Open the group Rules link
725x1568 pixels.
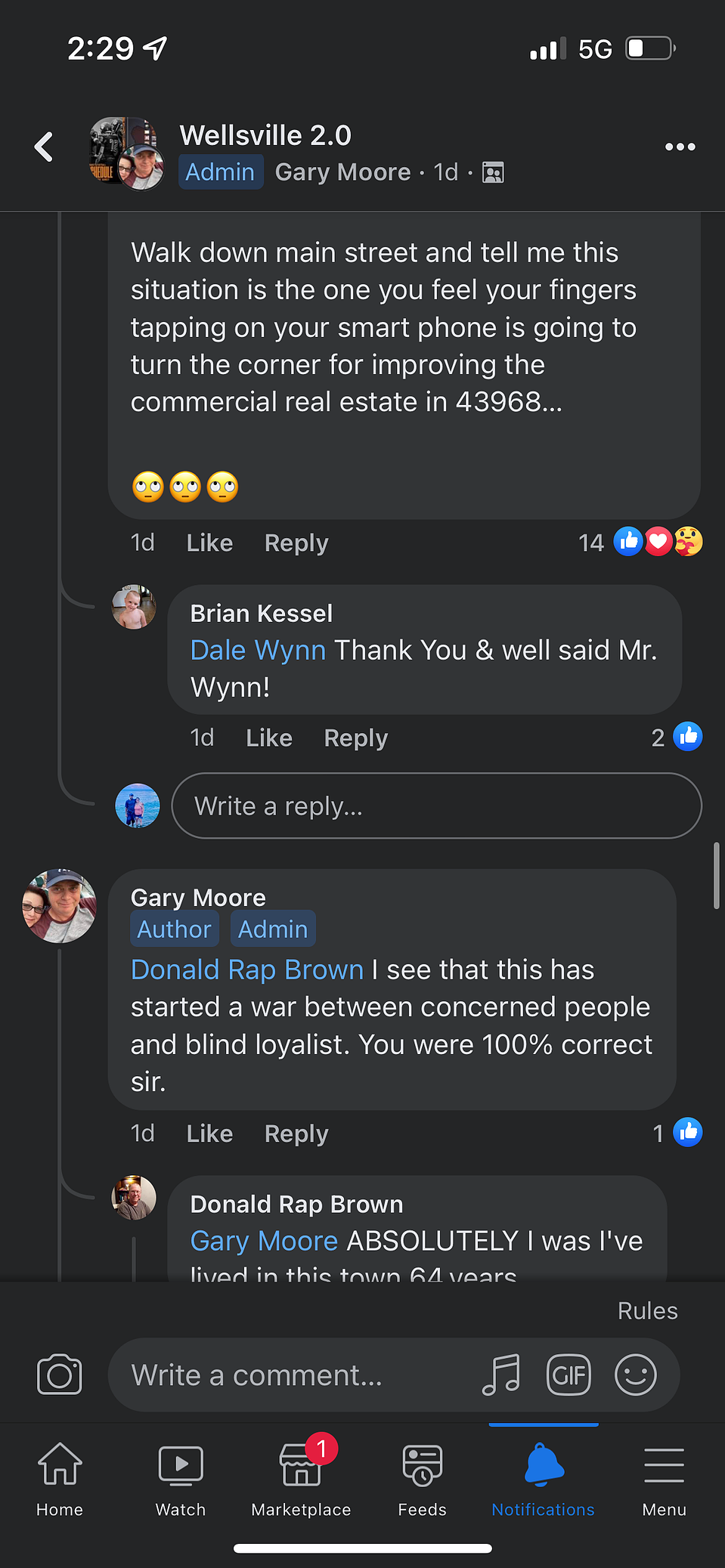pos(648,1311)
